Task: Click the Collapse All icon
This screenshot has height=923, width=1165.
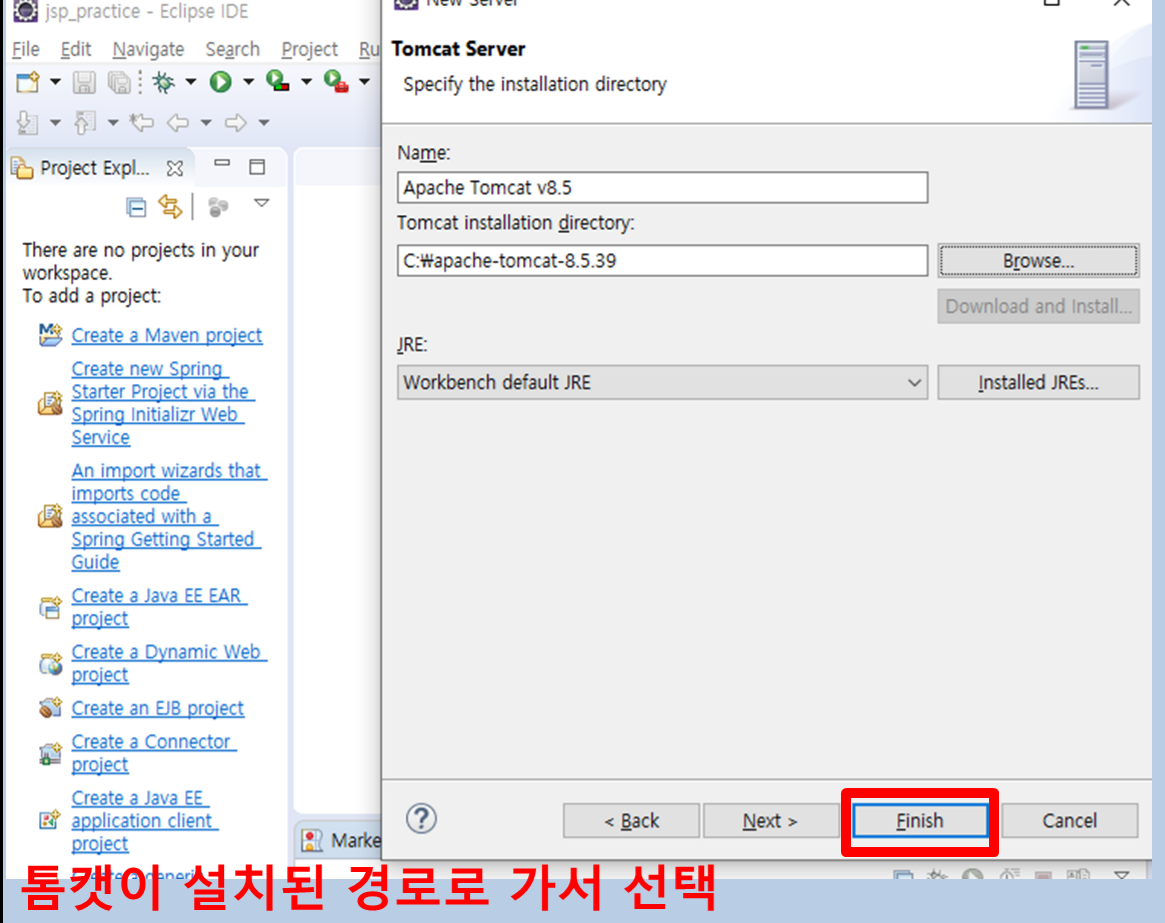Action: [137, 207]
